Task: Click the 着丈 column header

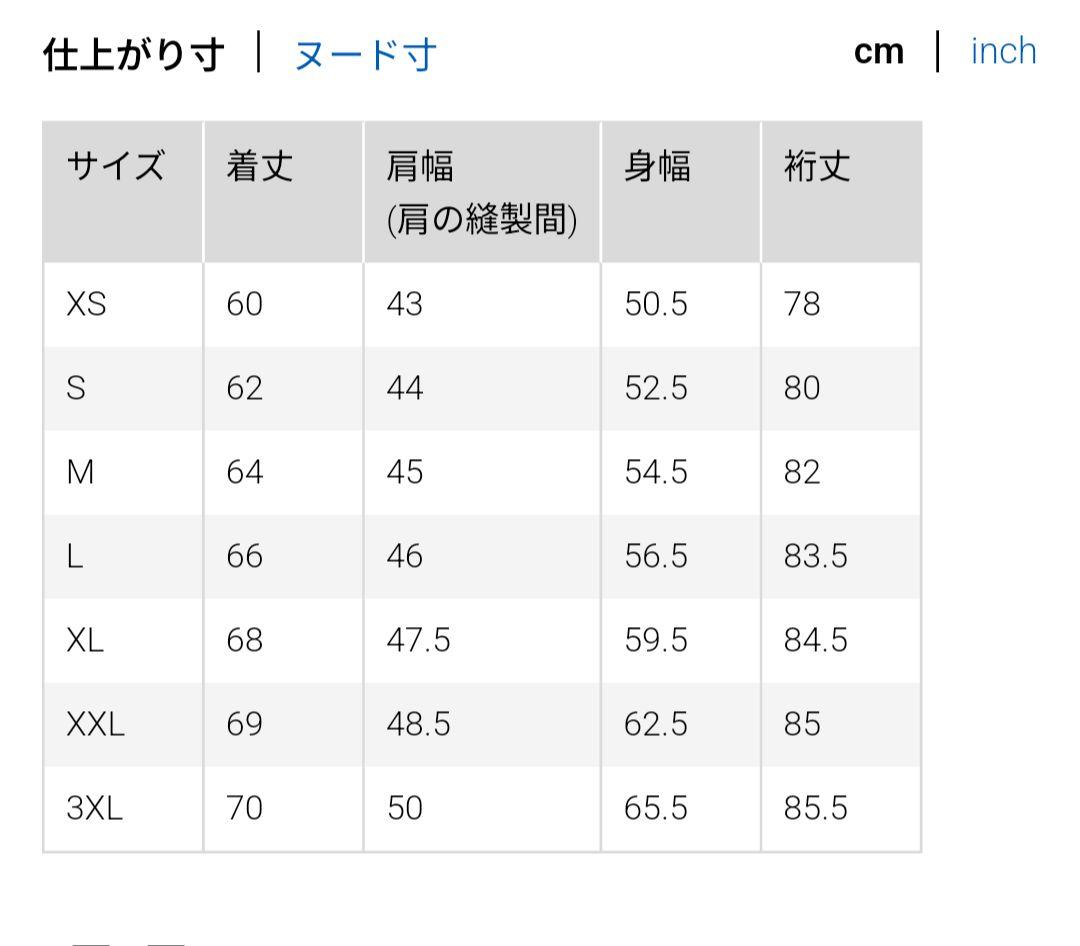Action: [x=258, y=165]
